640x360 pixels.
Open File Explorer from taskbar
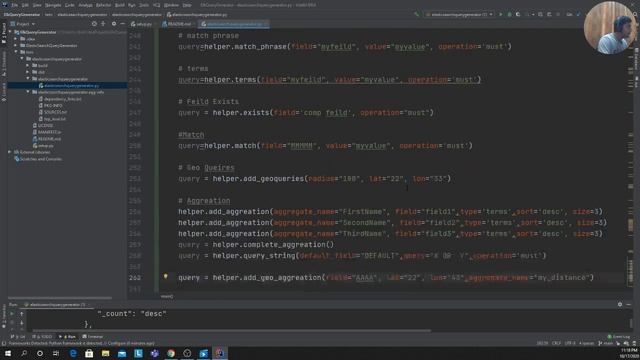pos(105,353)
